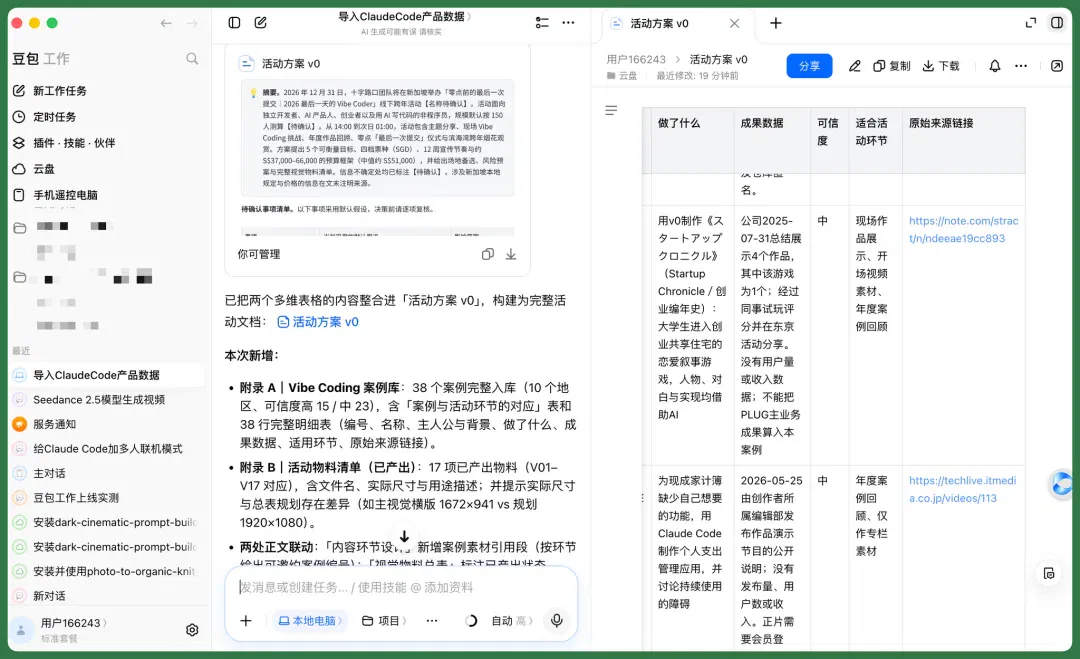The image size is (1080, 659).
Task: Expand the document panel to full size
Action: (1030, 23)
